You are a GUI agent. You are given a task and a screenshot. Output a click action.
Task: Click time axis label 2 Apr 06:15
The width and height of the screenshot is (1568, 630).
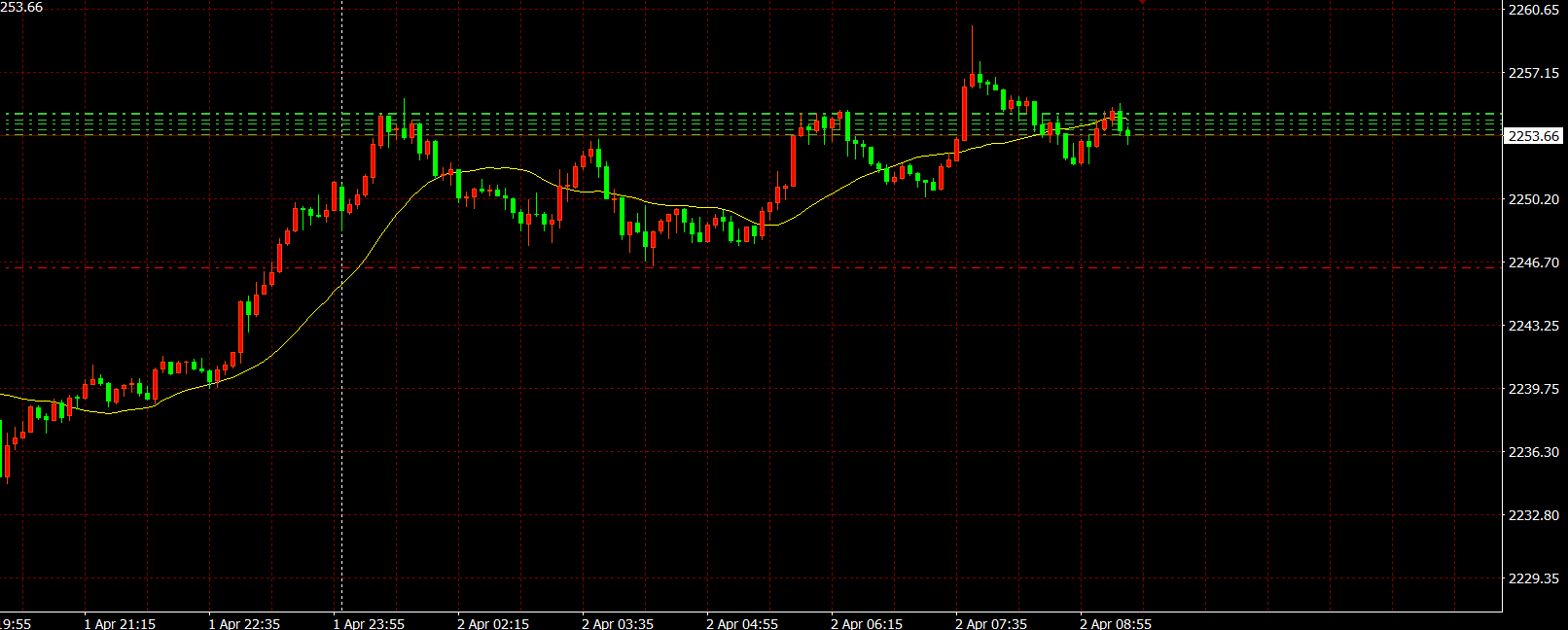click(x=867, y=623)
